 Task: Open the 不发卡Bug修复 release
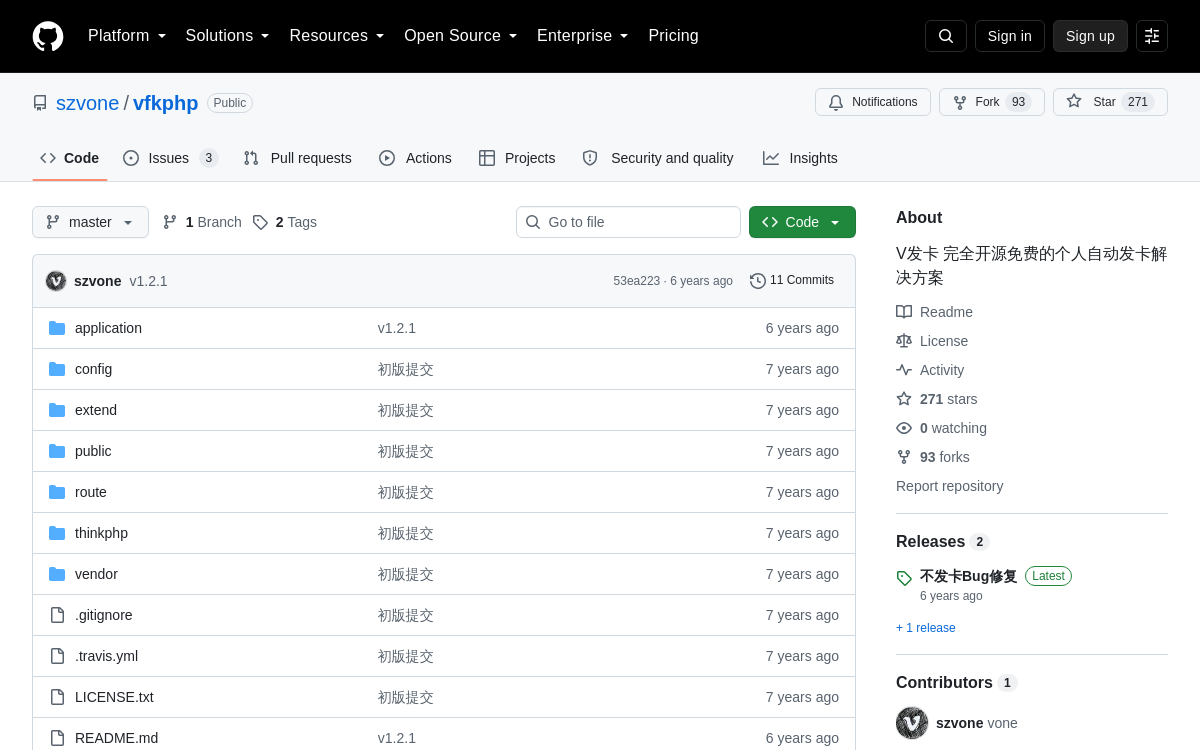[x=968, y=576]
